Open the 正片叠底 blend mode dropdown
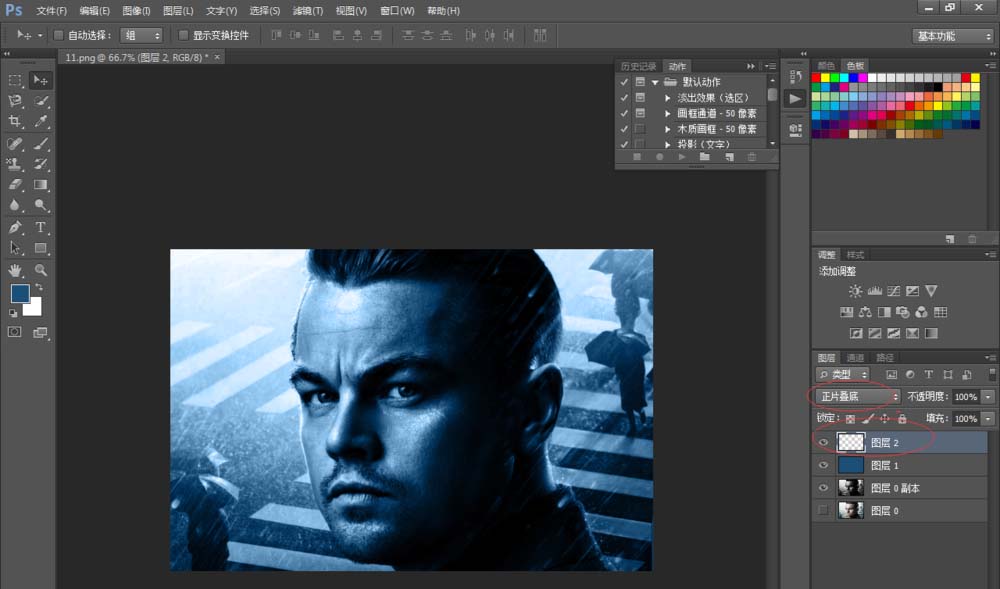This screenshot has width=1000, height=589. pyautogui.click(x=857, y=397)
